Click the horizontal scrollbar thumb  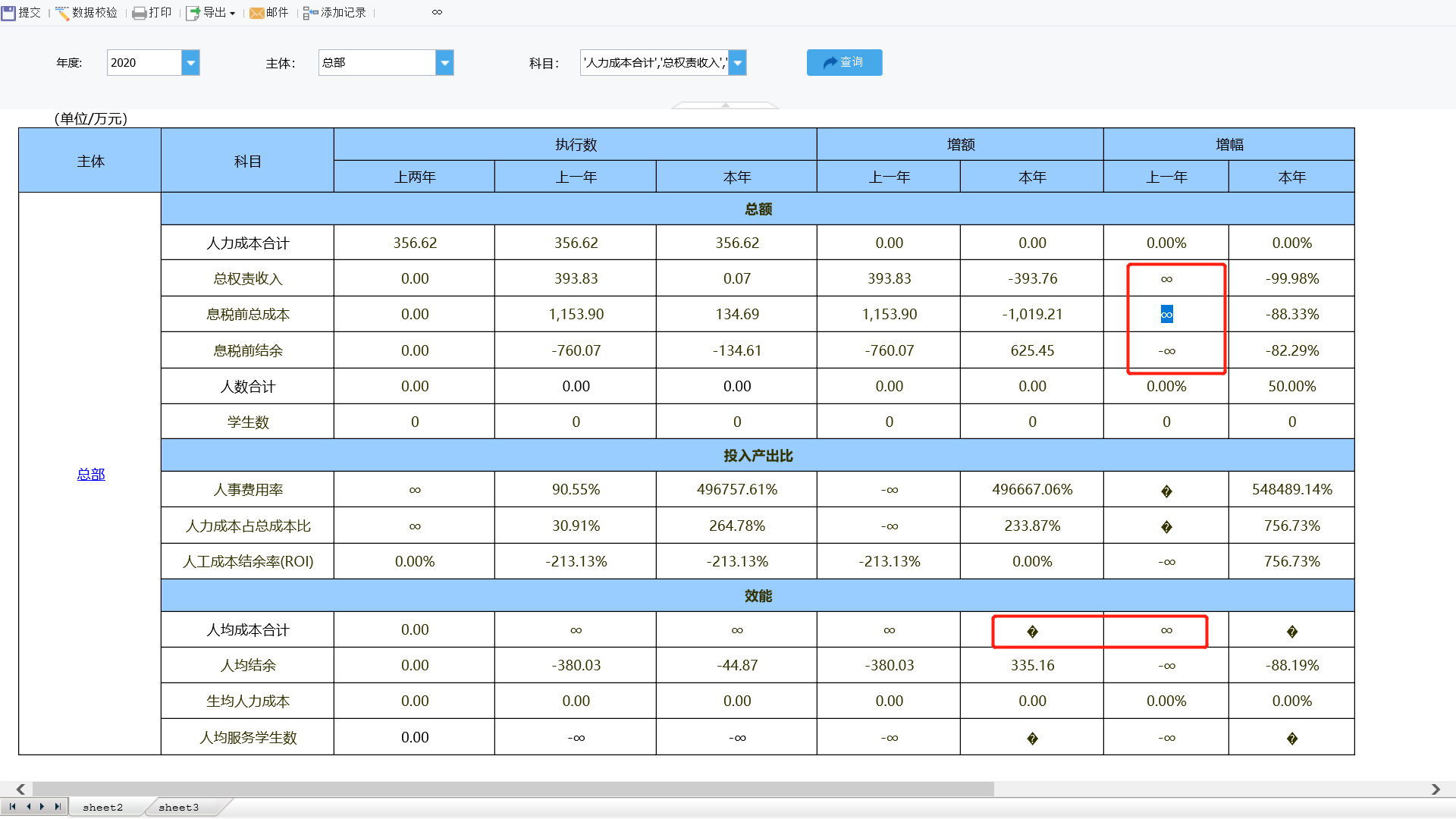tap(513, 789)
